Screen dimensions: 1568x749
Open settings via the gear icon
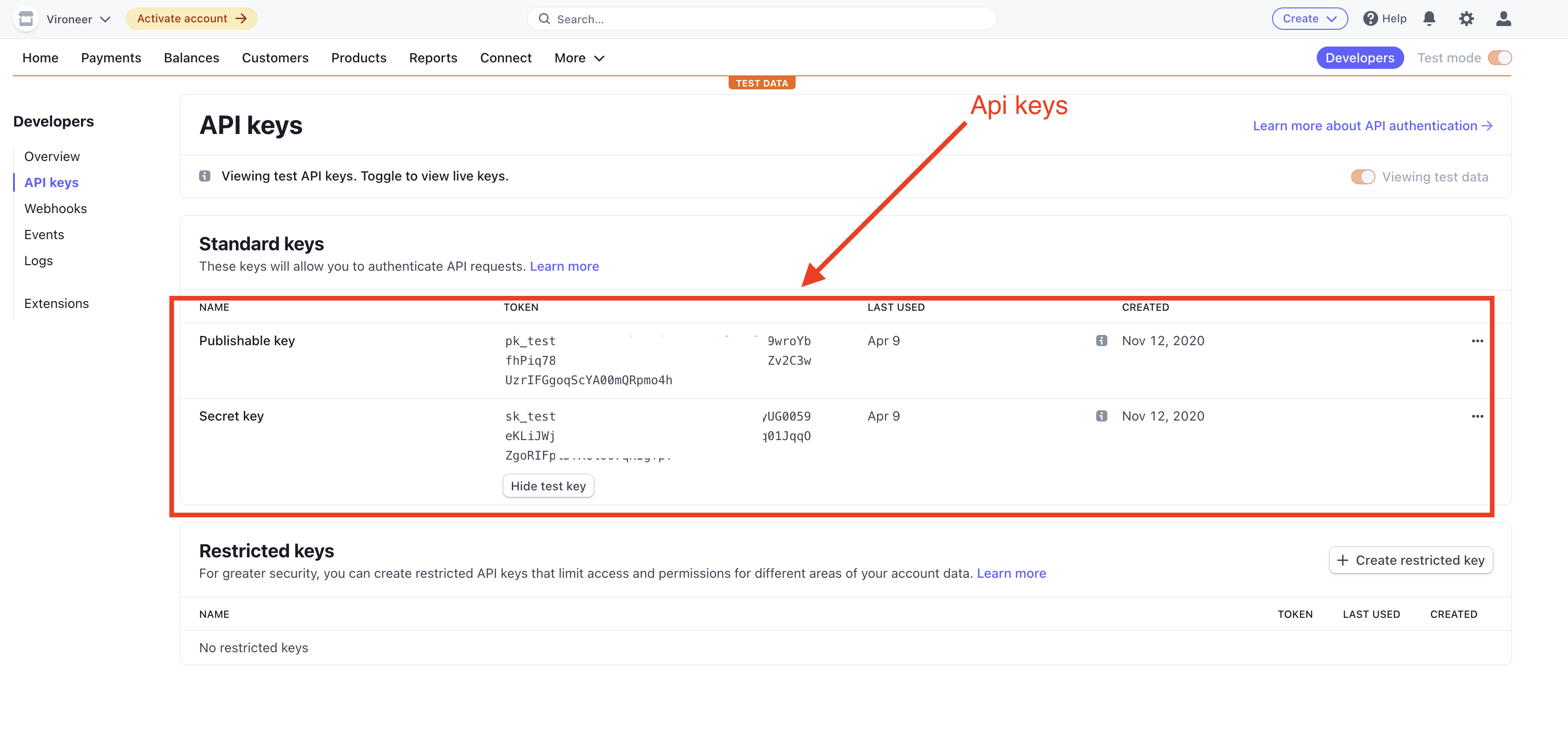pyautogui.click(x=1467, y=19)
